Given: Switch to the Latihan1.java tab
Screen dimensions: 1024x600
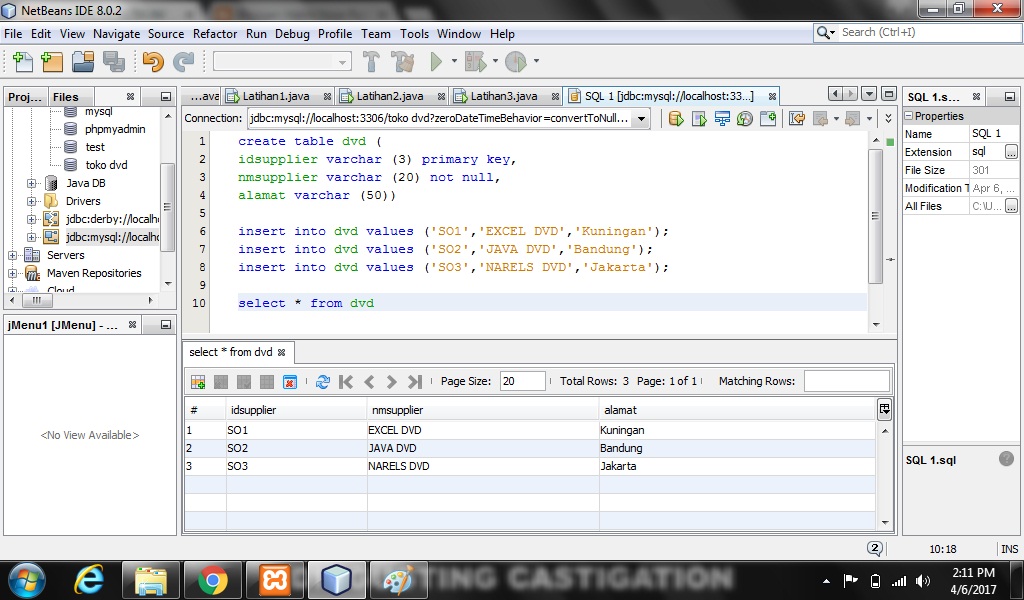Looking at the screenshot, I should pos(277,96).
